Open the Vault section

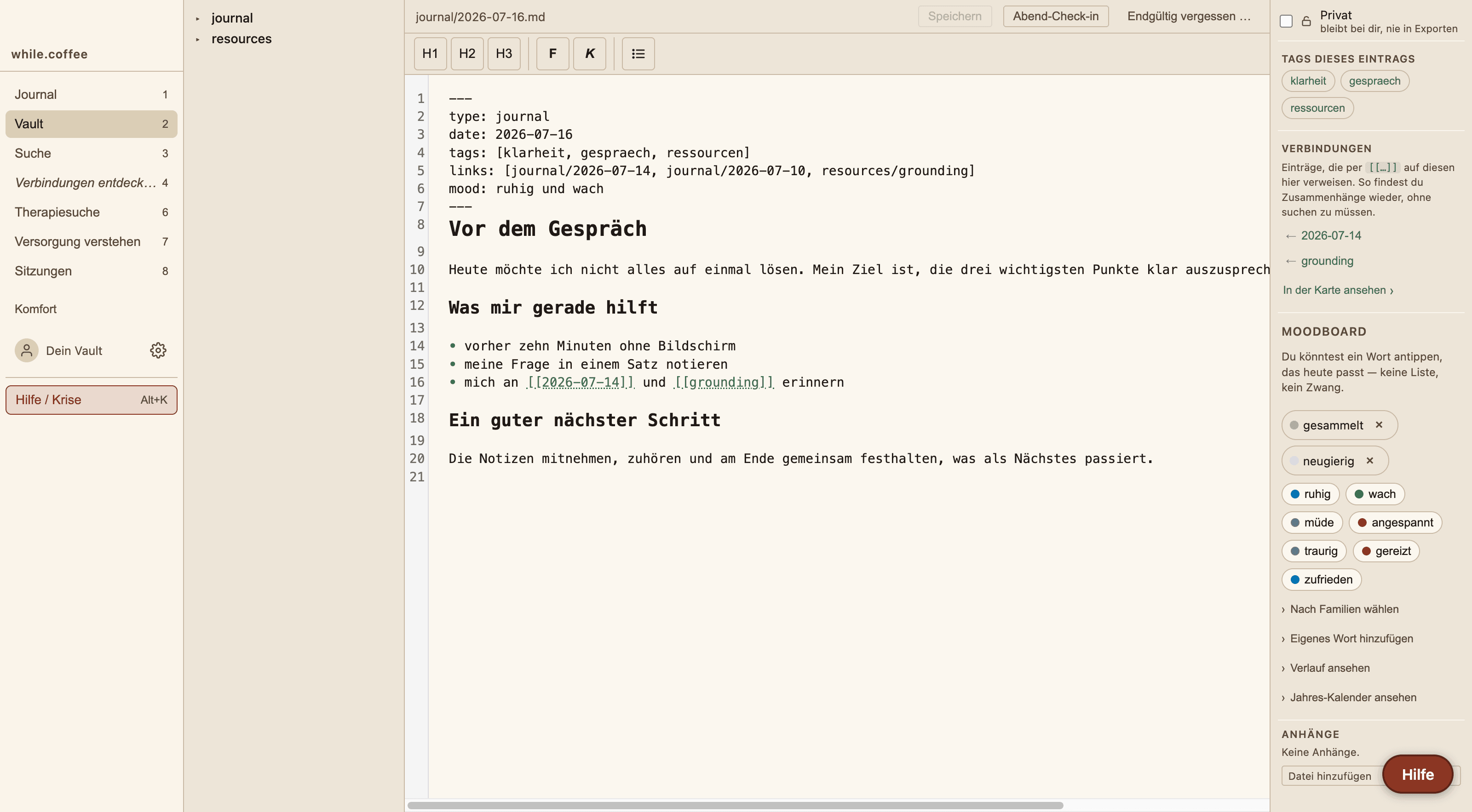[x=92, y=124]
